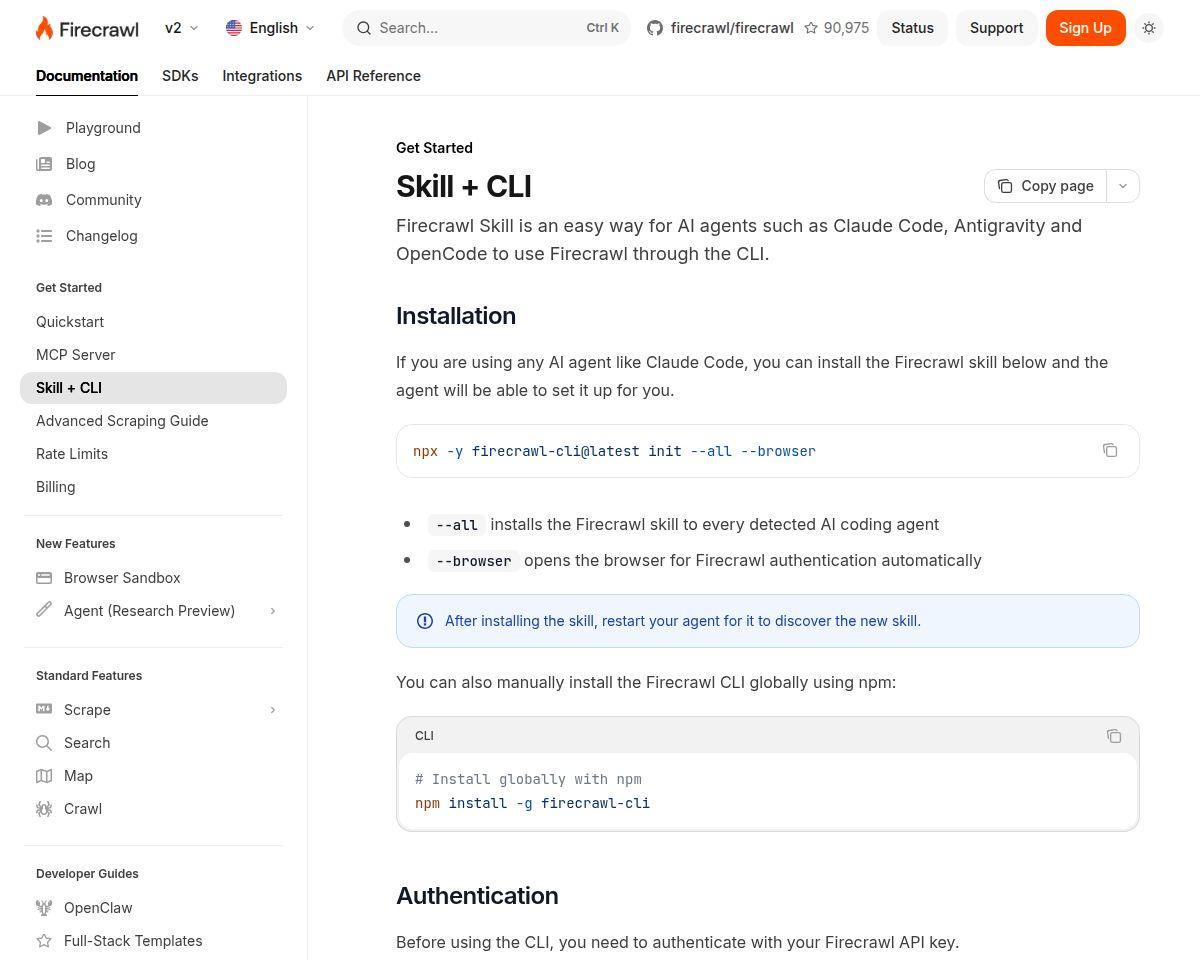The height and width of the screenshot is (960, 1200).
Task: Click the info icon in the callout
Action: (425, 621)
